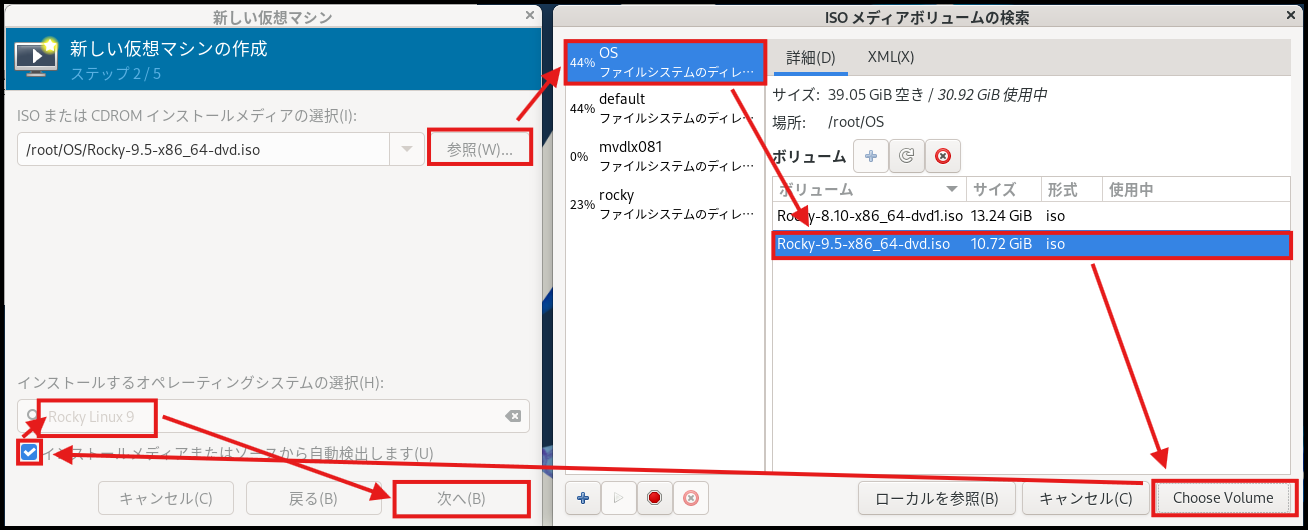This screenshot has width=1308, height=530.
Task: Click the Choose Volume button
Action: point(1223,497)
